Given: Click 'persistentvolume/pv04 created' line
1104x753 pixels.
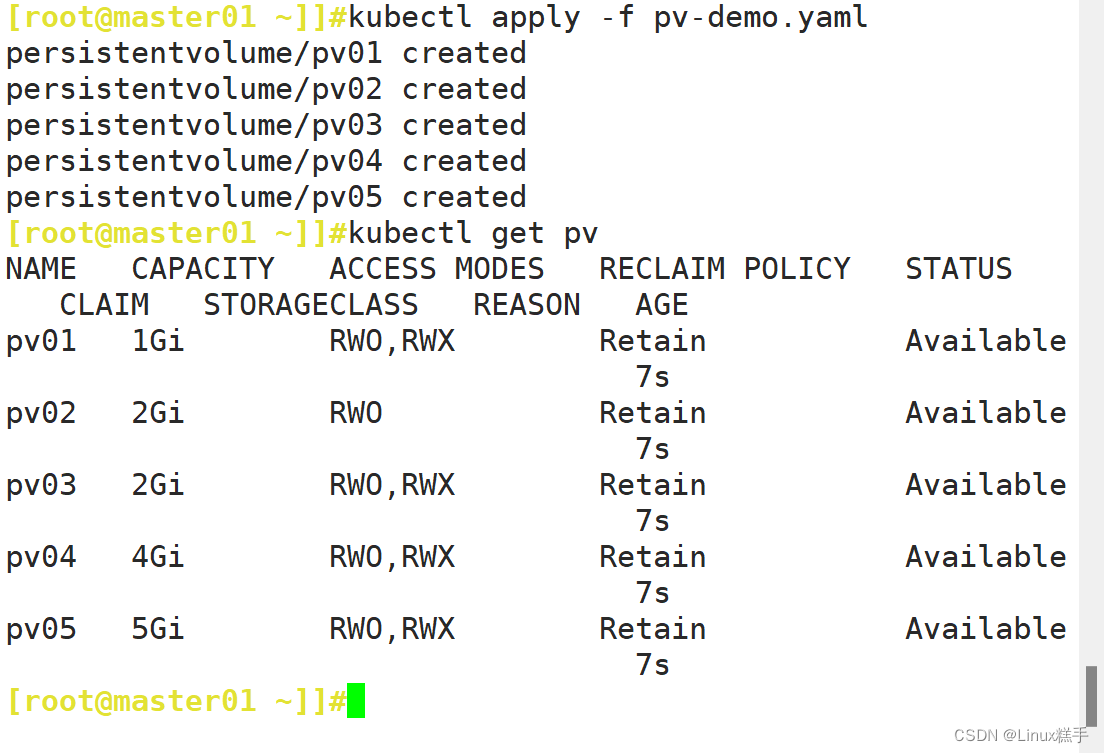Looking at the screenshot, I should [x=266, y=161].
